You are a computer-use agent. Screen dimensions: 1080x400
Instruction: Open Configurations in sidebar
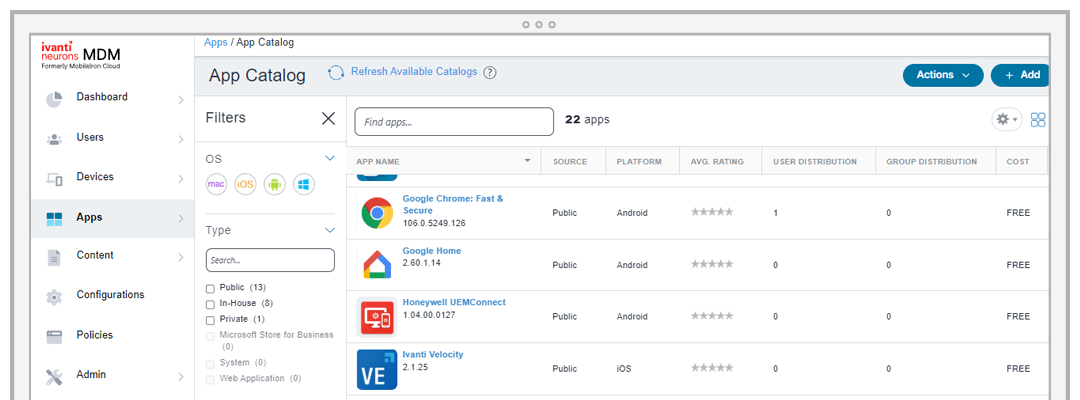[110, 295]
